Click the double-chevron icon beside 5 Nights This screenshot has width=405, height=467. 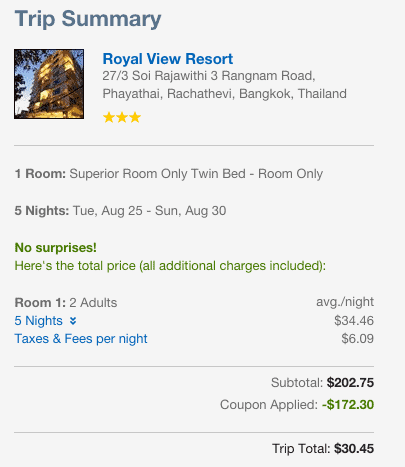(x=73, y=321)
